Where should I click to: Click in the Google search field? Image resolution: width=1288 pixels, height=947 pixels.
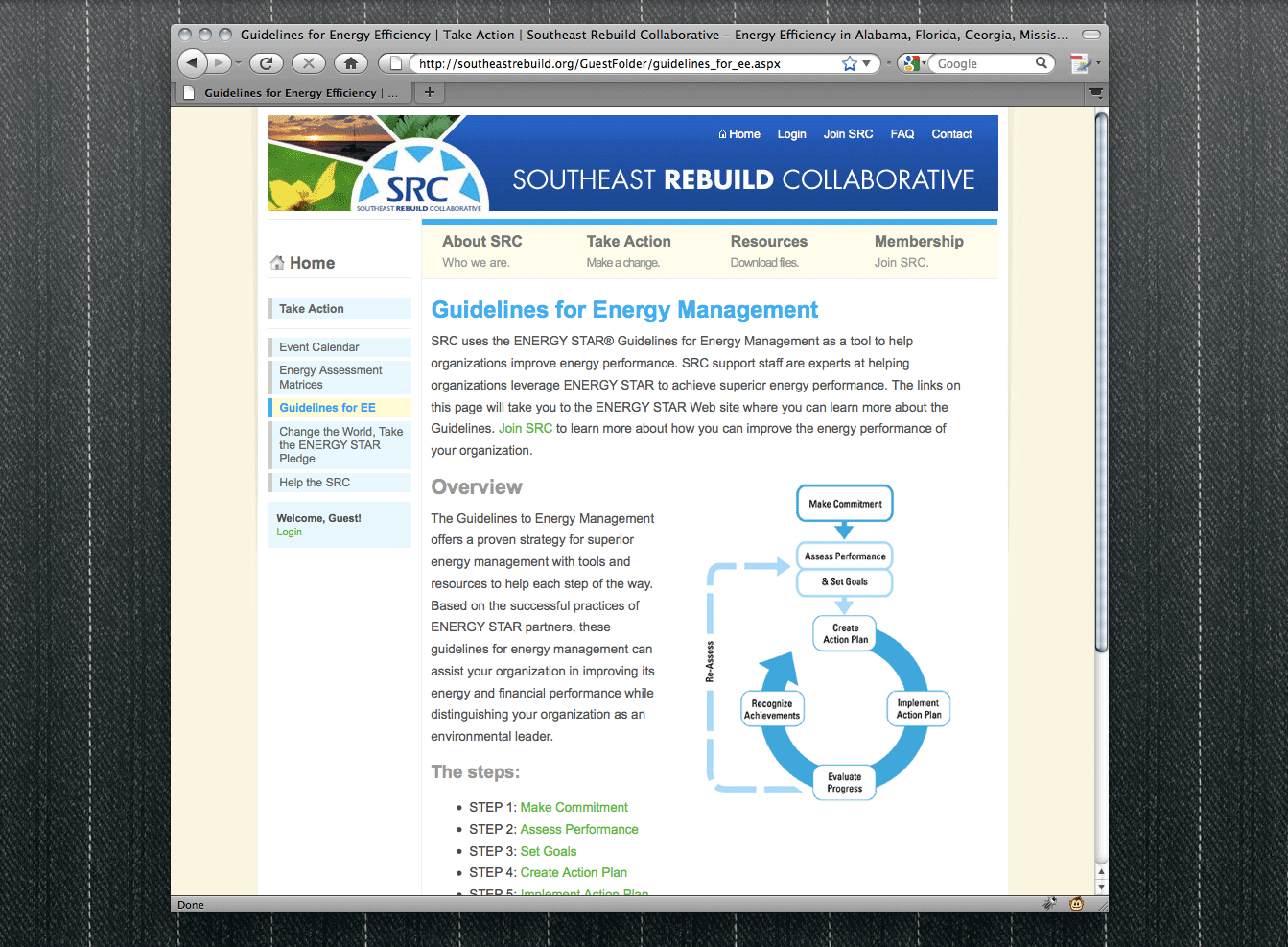pyautogui.click(x=983, y=63)
